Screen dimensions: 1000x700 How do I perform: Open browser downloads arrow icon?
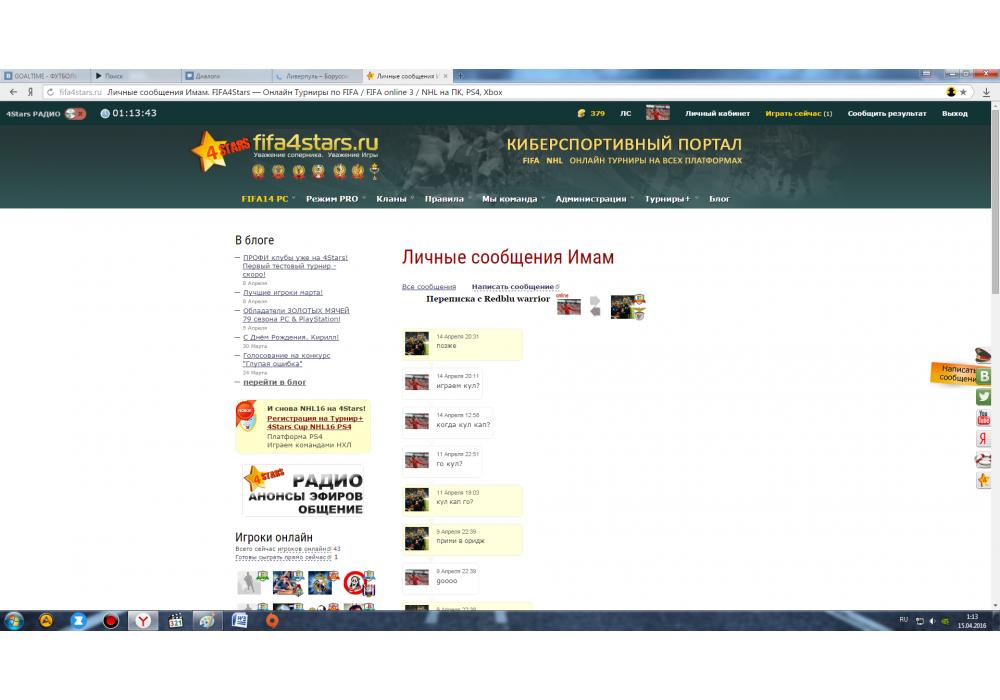point(986,92)
